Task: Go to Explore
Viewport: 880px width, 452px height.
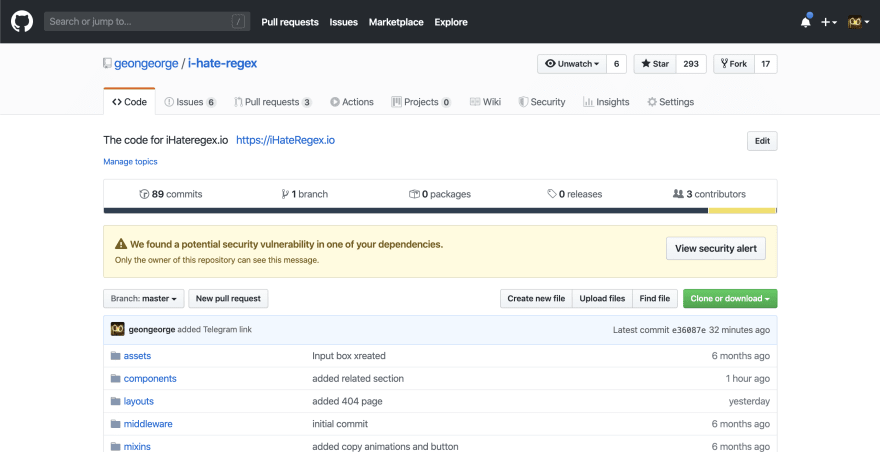Action: (451, 22)
